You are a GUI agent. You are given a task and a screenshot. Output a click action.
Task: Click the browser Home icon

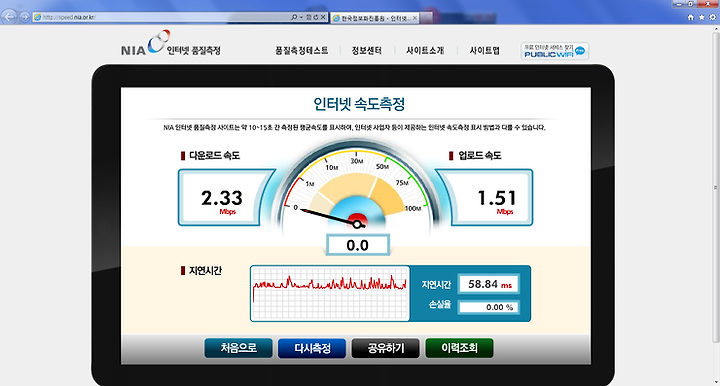coord(691,17)
